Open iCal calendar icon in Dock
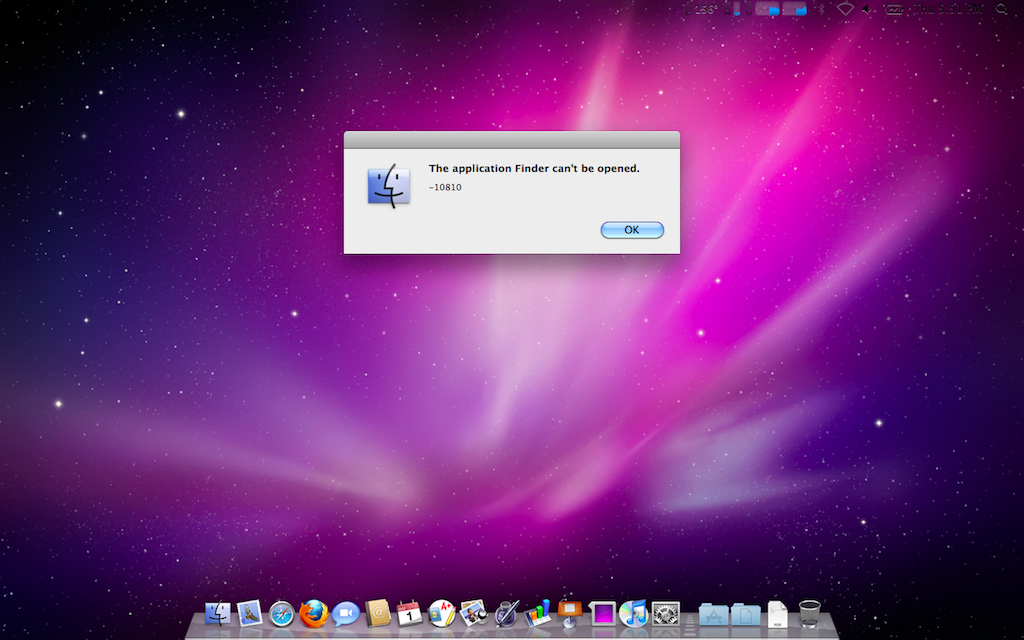 [x=409, y=614]
